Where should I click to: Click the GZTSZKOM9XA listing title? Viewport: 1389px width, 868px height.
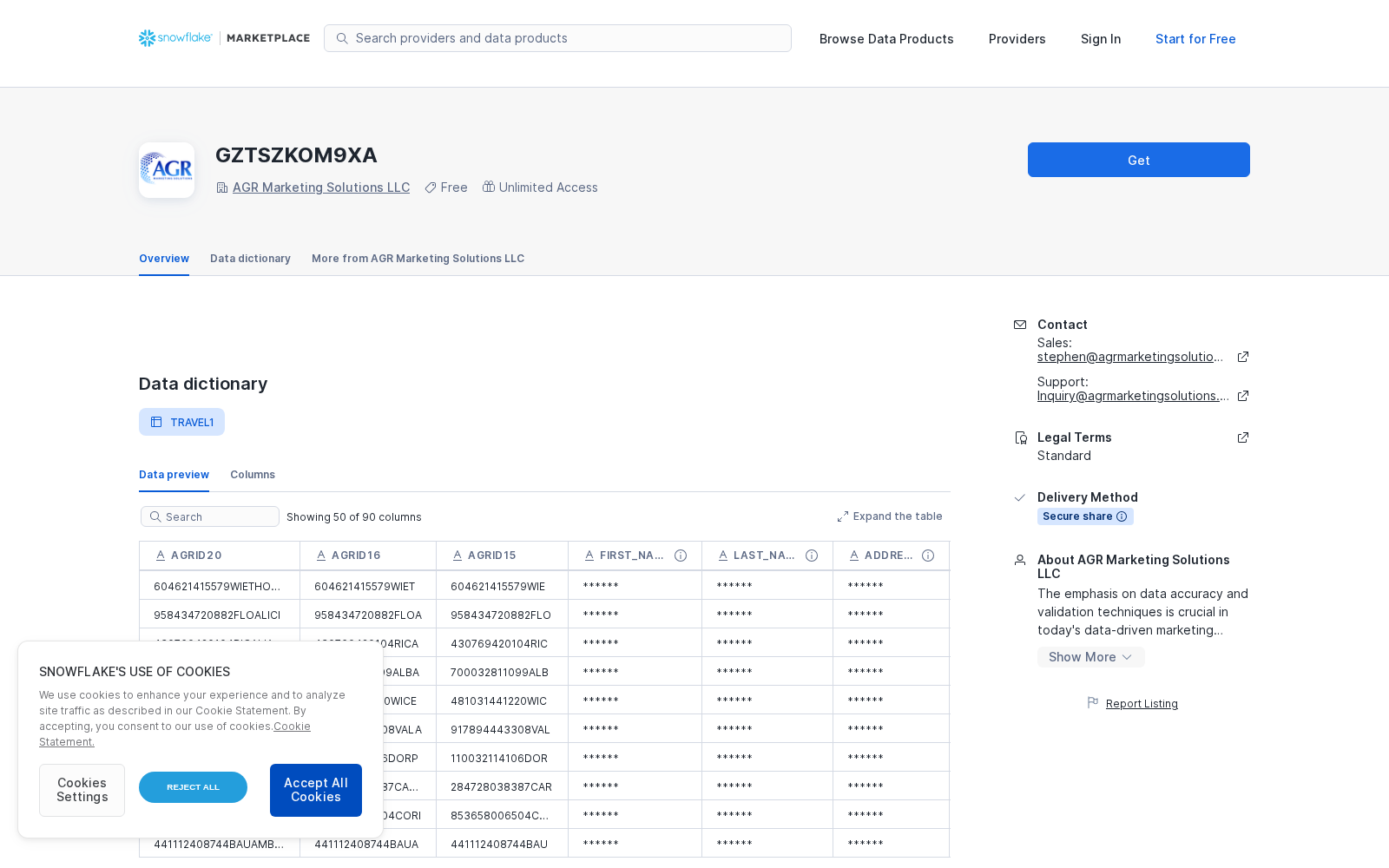tap(296, 155)
